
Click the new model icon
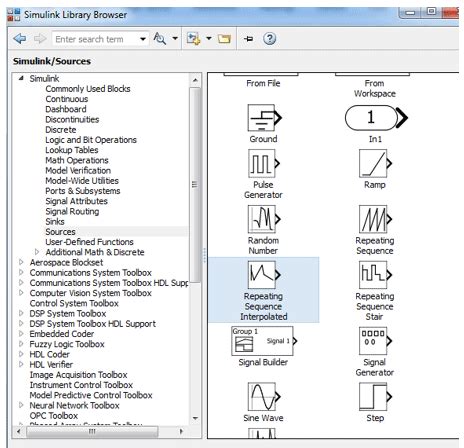click(x=193, y=39)
